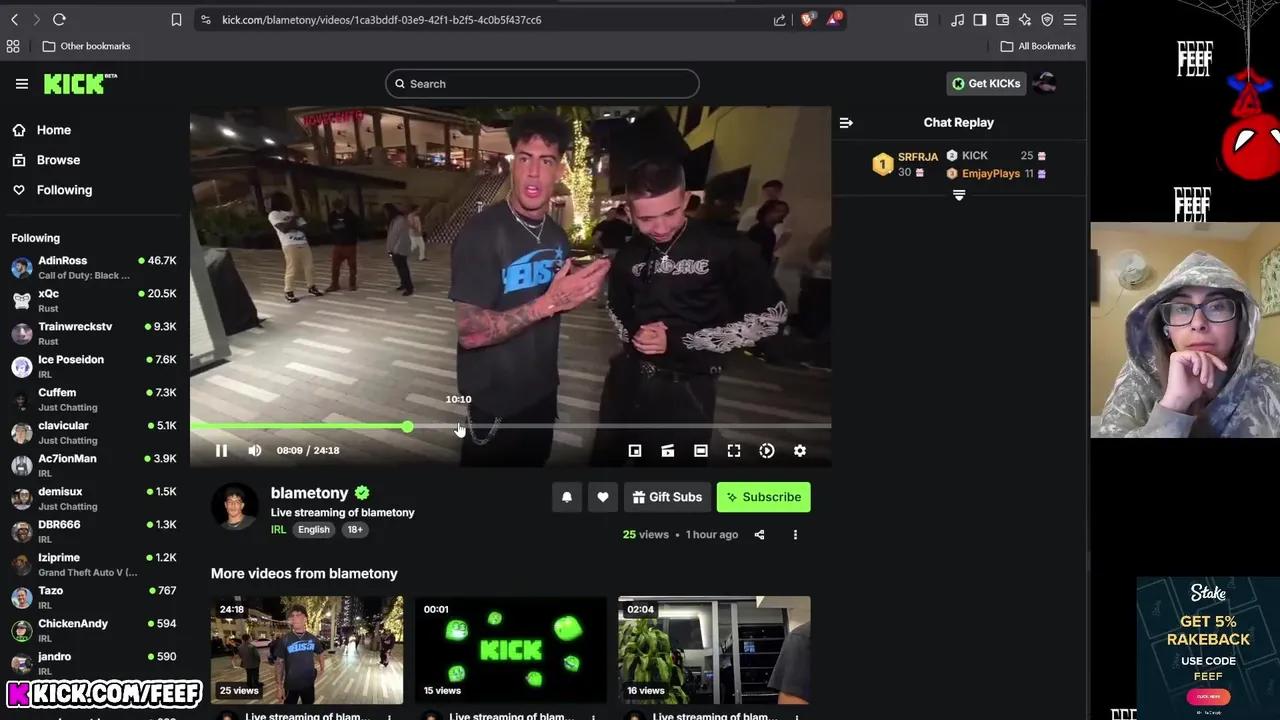Screen dimensions: 1280x720
Task: Select Cuffem in Following list
Action: (x=95, y=400)
